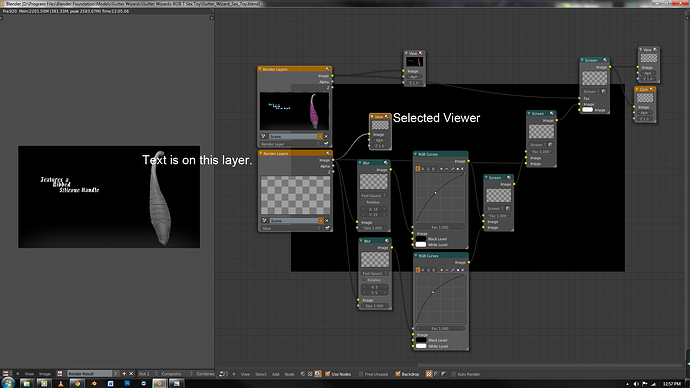Toggle preview icon on upper Blur node
The image size is (690, 388).
pyautogui.click(x=385, y=163)
